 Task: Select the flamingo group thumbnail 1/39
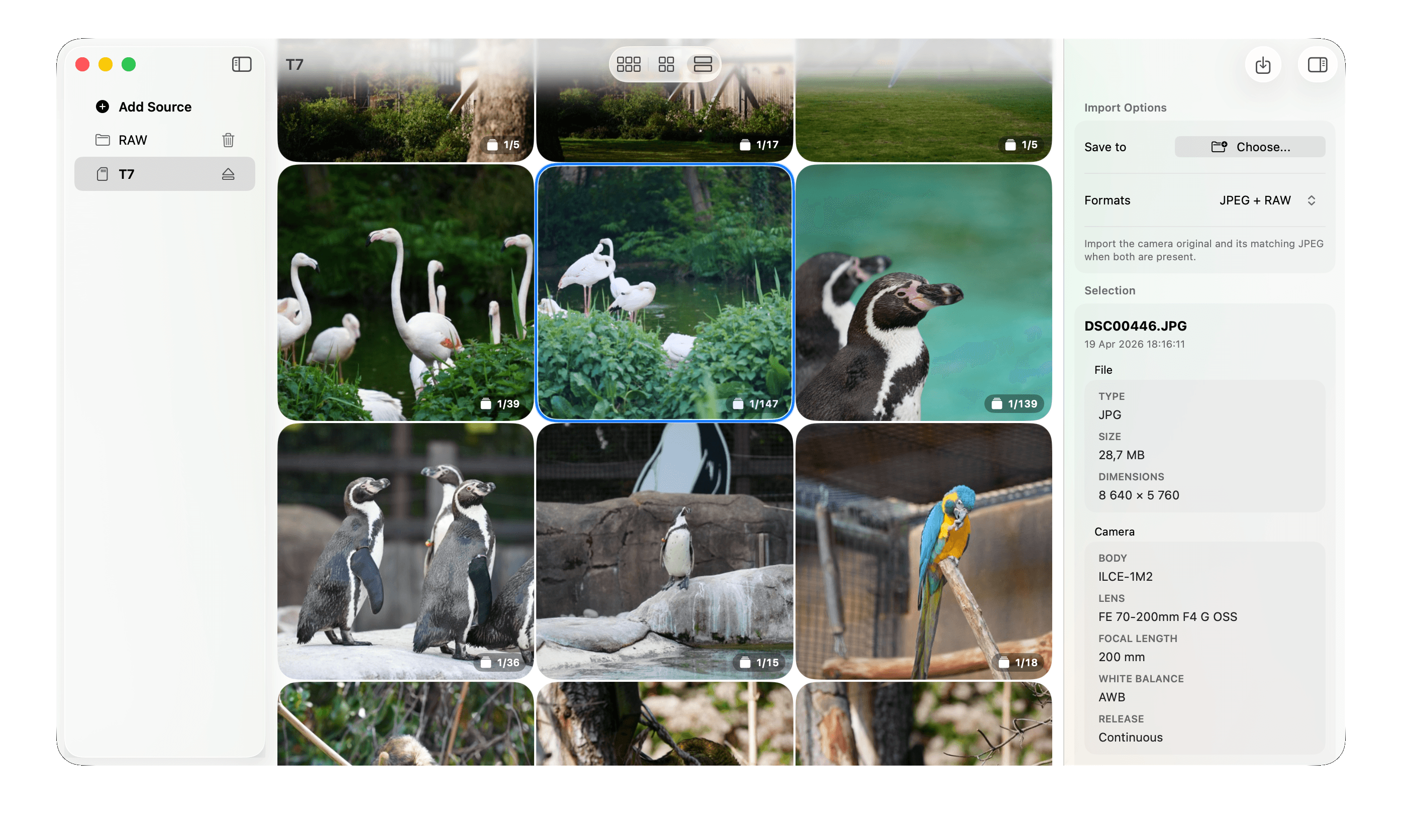tap(405, 292)
